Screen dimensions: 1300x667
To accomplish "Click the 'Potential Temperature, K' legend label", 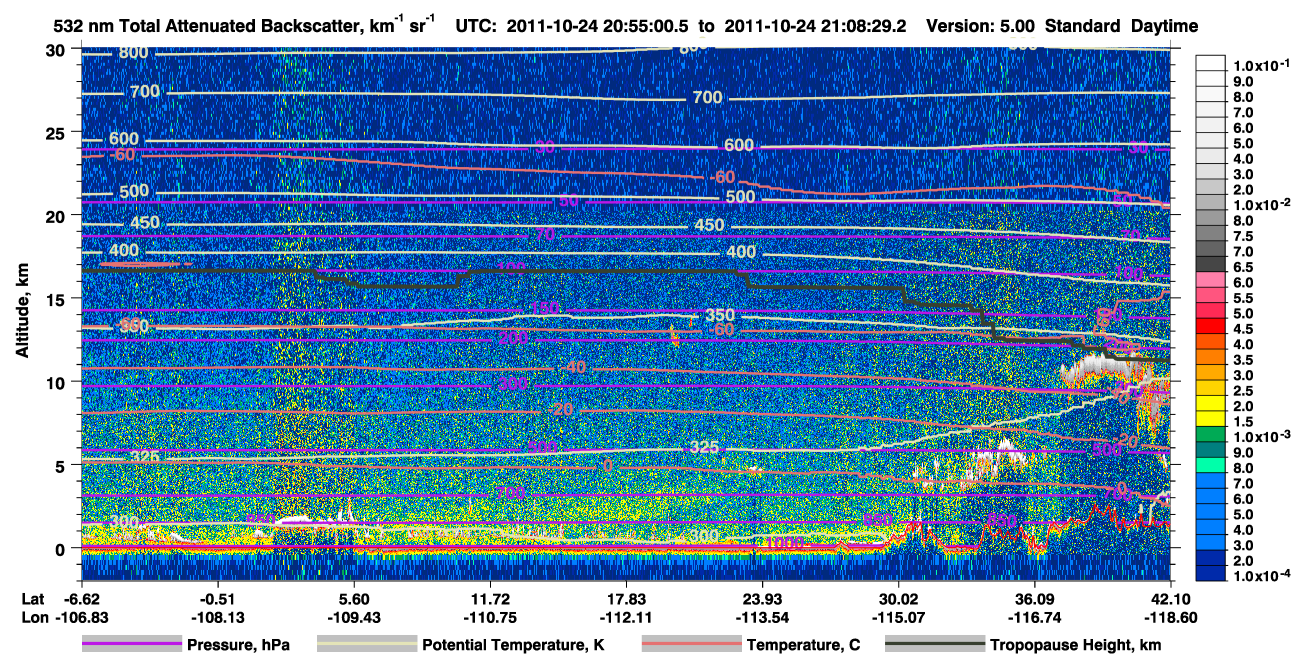I will (513, 645).
